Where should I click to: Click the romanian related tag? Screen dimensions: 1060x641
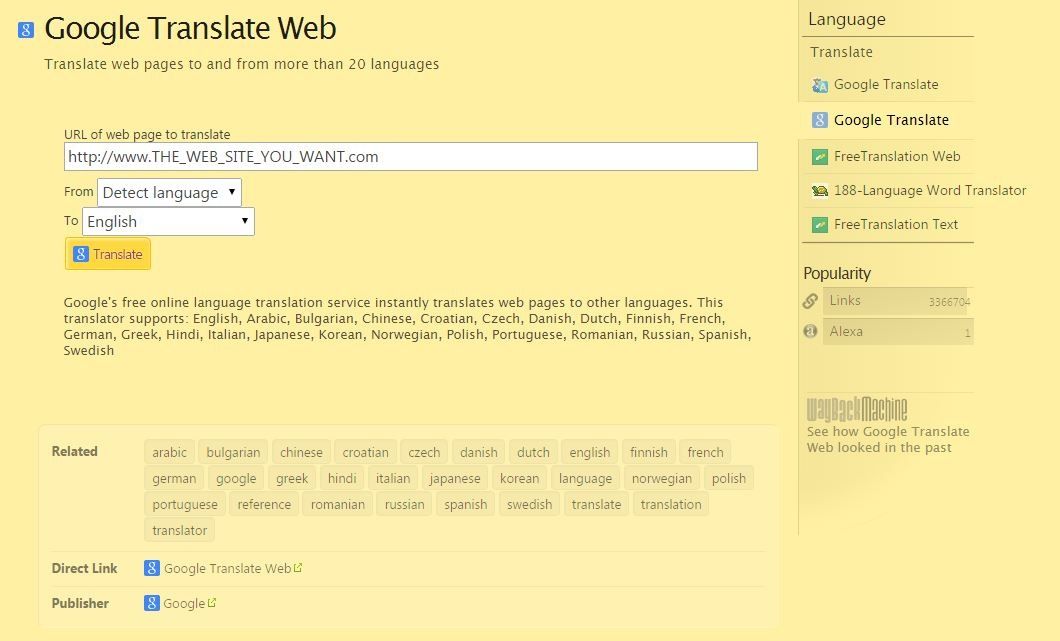[x=337, y=504]
